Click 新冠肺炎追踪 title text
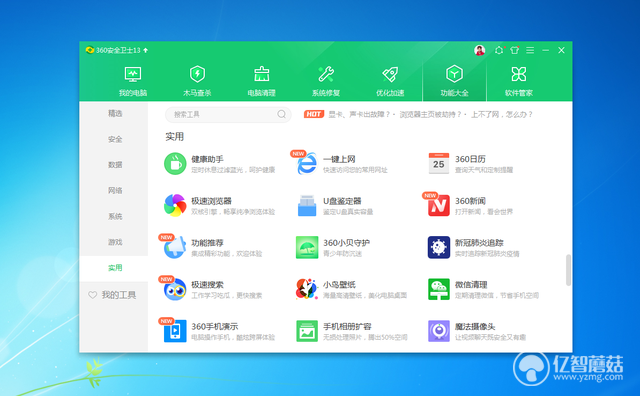The height and width of the screenshot is (396, 640). tap(479, 243)
